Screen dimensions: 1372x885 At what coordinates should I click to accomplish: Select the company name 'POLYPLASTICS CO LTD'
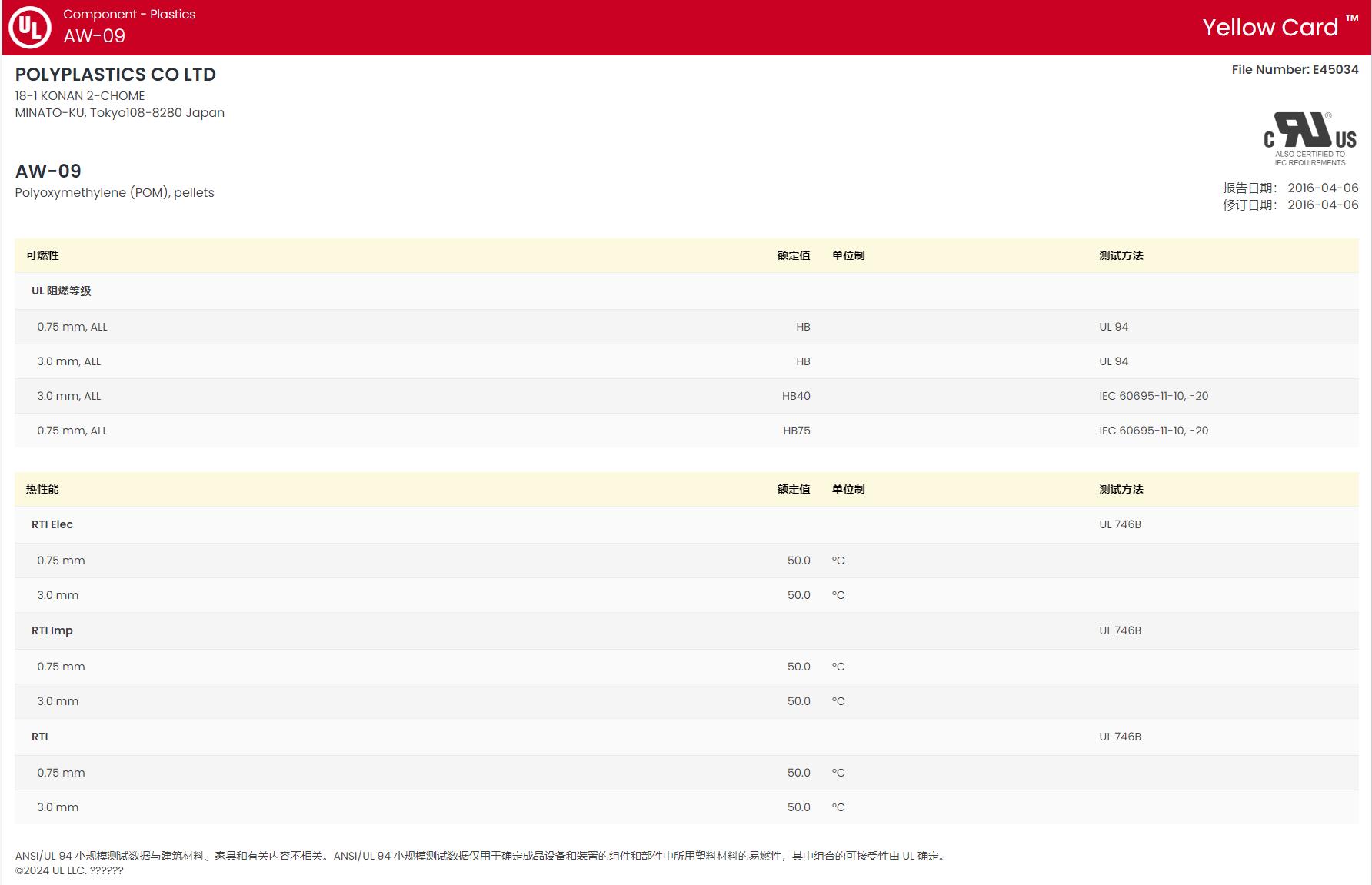[115, 75]
